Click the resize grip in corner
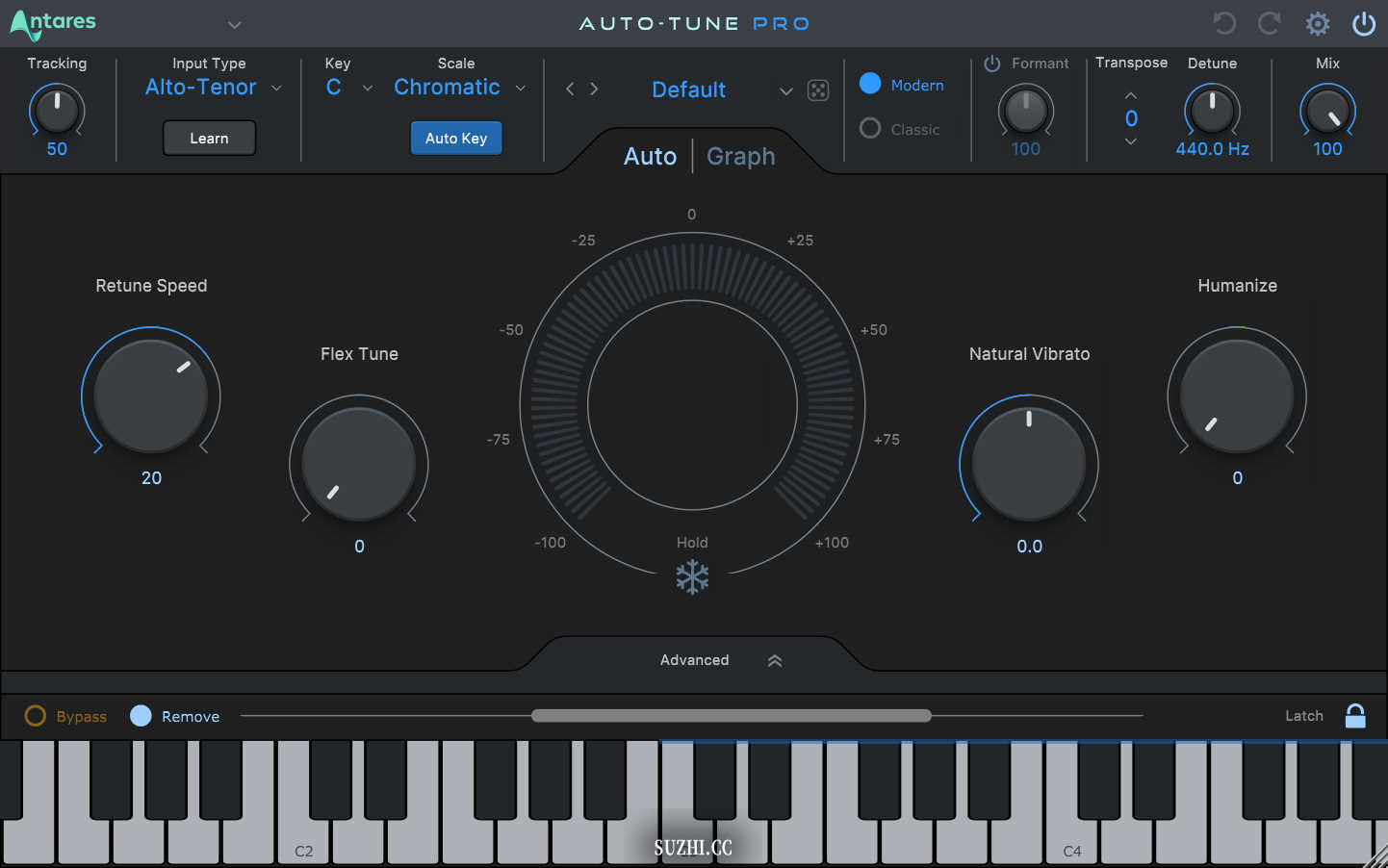Screen dimensions: 1388x868 point(1375,855)
